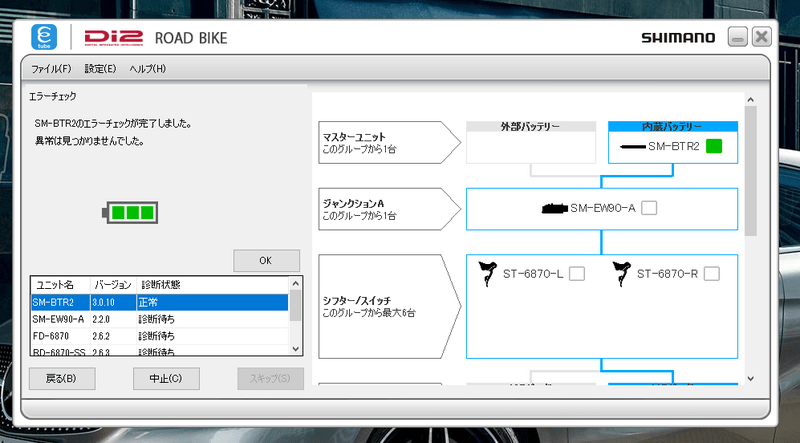Click the diagram panel scrollbar thumb
This screenshot has width=800, height=443.
(750, 171)
